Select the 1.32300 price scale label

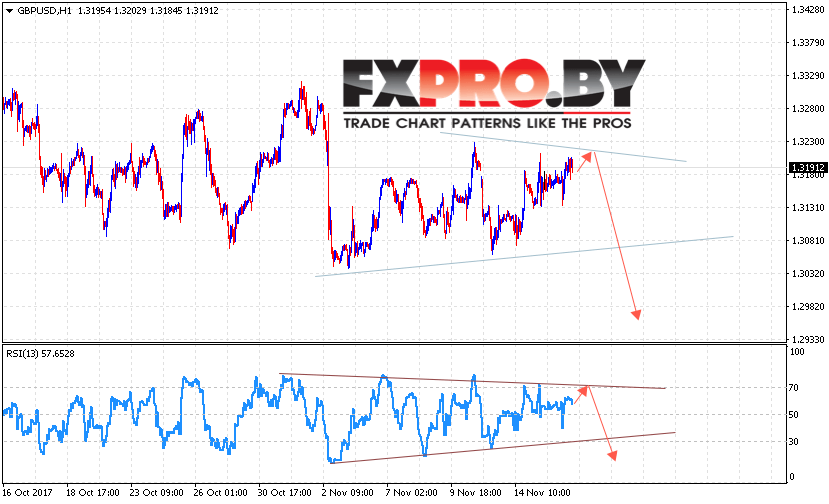pyautogui.click(x=808, y=142)
